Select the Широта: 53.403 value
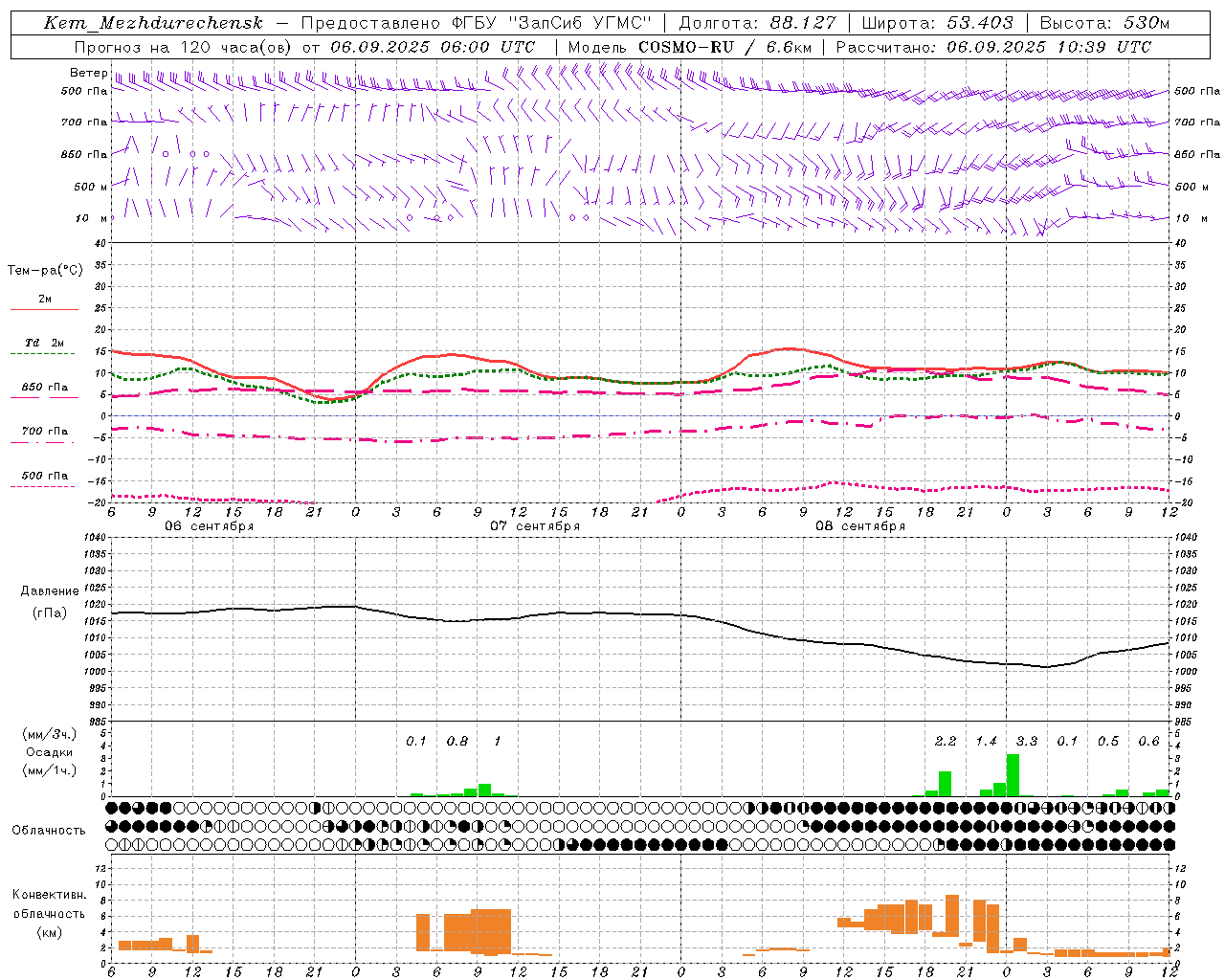Image resolution: width=1225 pixels, height=980 pixels. tap(937, 23)
